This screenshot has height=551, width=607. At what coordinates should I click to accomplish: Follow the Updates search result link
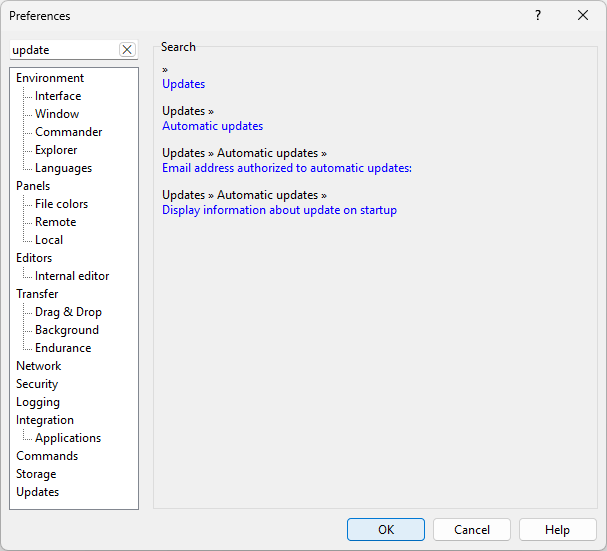coord(183,84)
